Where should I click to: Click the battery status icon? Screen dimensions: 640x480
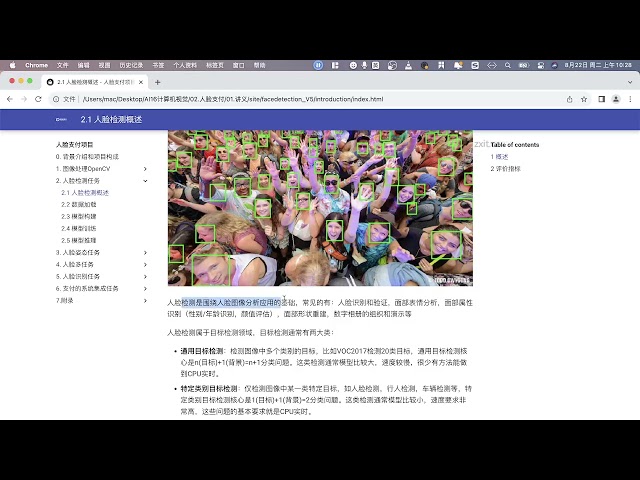click(x=524, y=65)
